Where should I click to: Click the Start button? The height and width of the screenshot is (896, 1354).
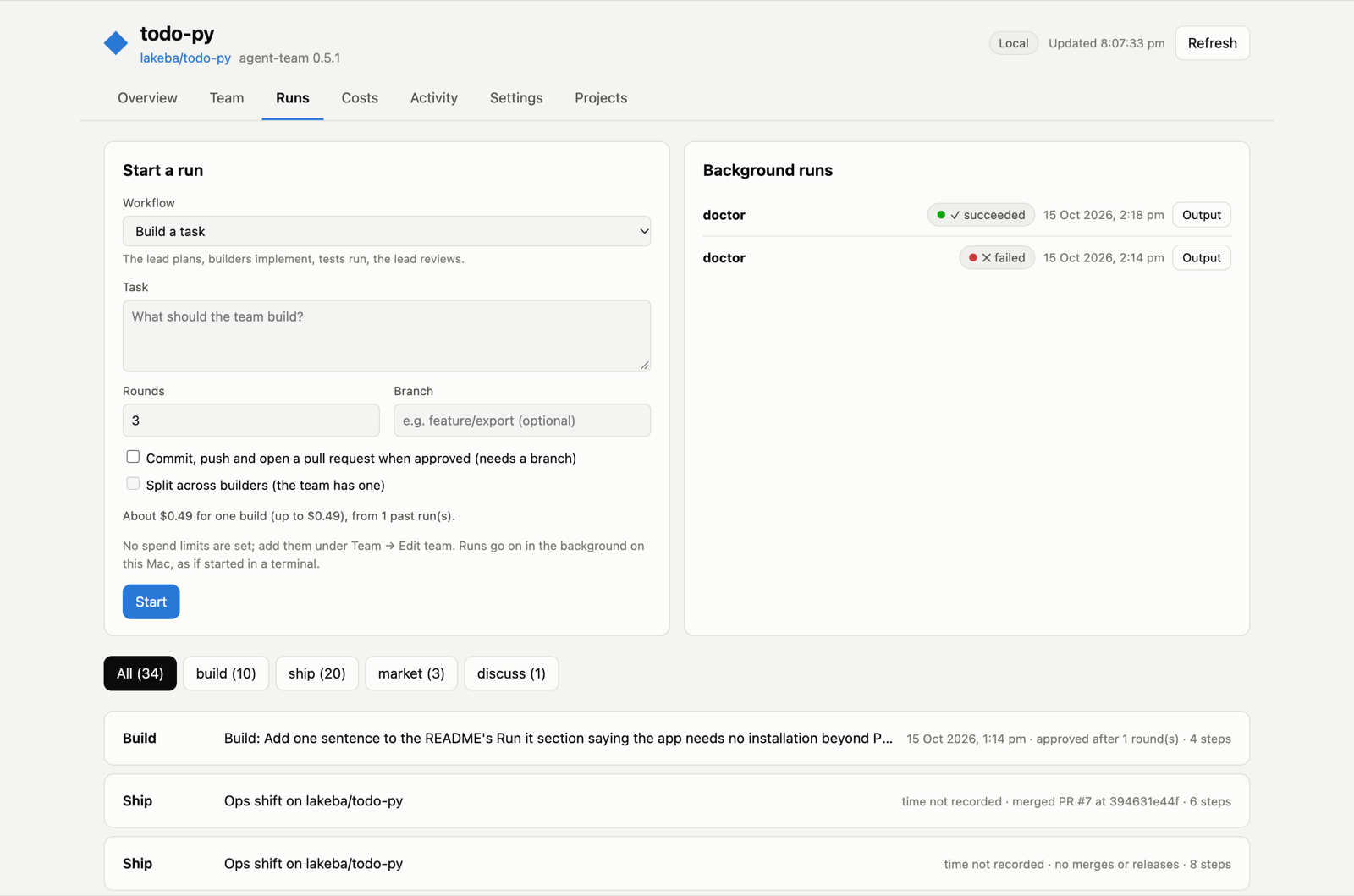click(x=151, y=602)
